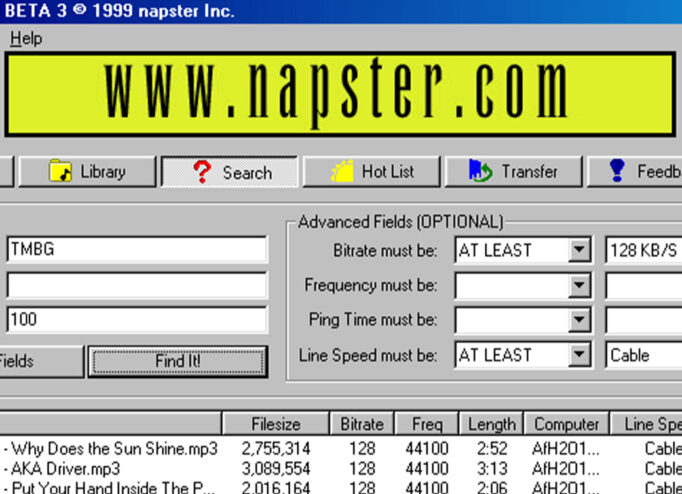Image resolution: width=682 pixels, height=494 pixels.
Task: Click the Transfer arrows icon
Action: coord(480,171)
